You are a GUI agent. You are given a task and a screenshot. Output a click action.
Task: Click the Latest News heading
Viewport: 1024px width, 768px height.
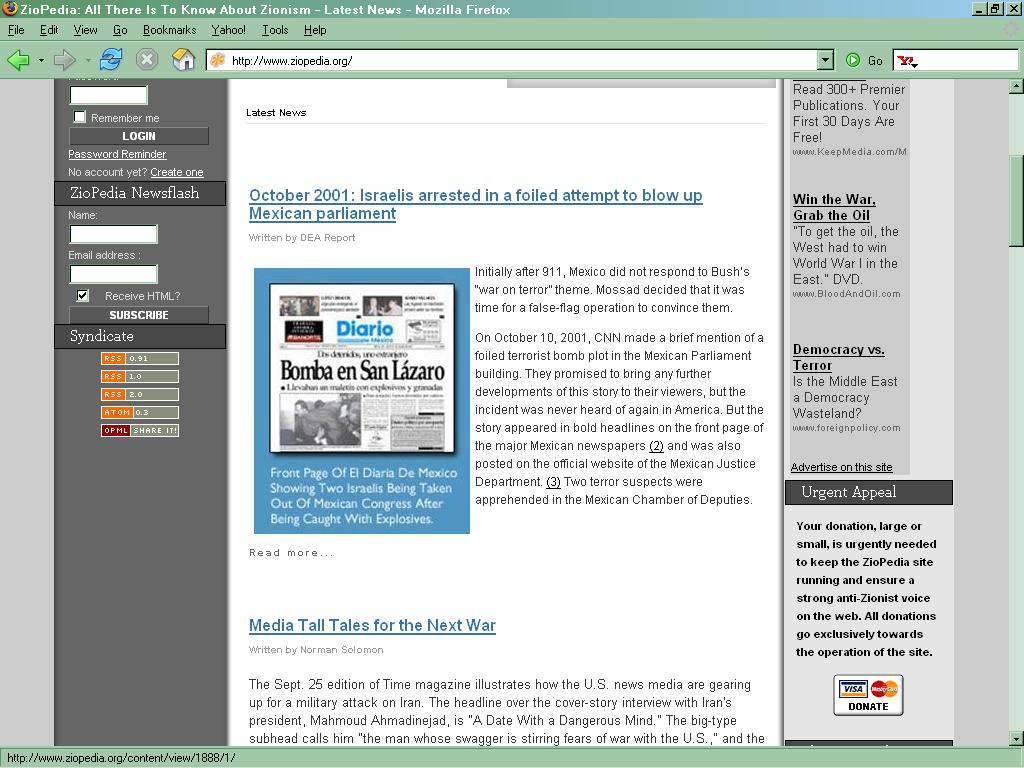pyautogui.click(x=276, y=112)
